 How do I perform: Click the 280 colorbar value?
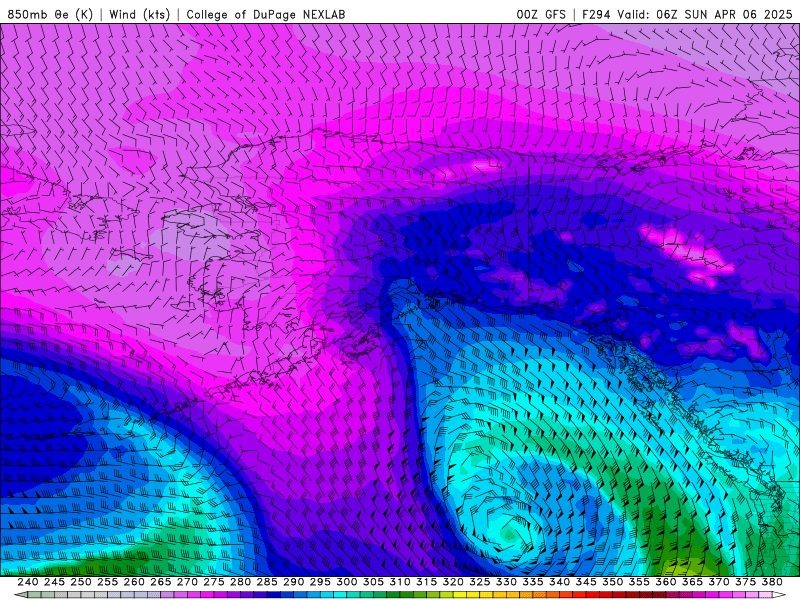point(240,582)
